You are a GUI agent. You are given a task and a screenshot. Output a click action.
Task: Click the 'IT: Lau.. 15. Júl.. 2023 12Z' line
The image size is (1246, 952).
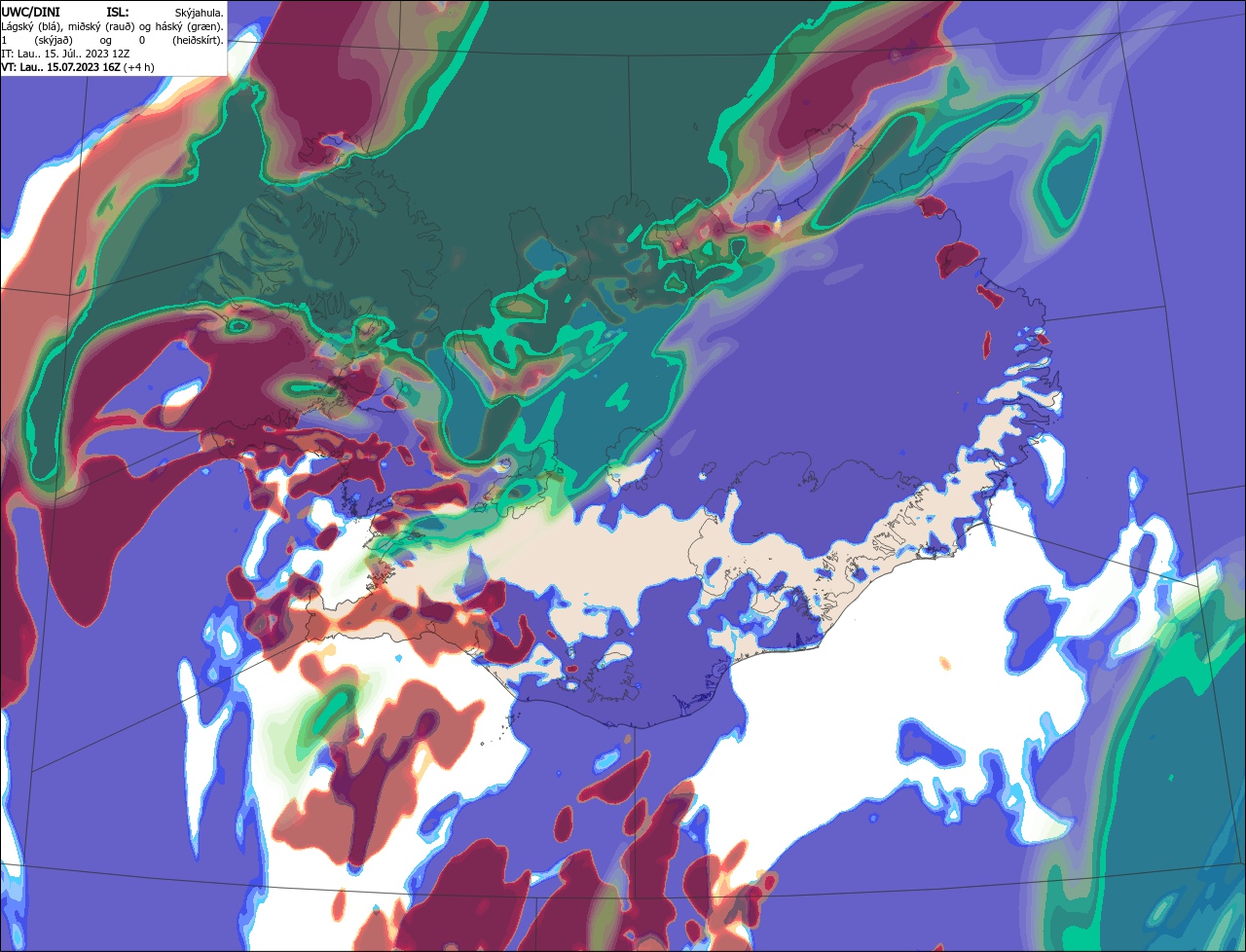point(65,54)
